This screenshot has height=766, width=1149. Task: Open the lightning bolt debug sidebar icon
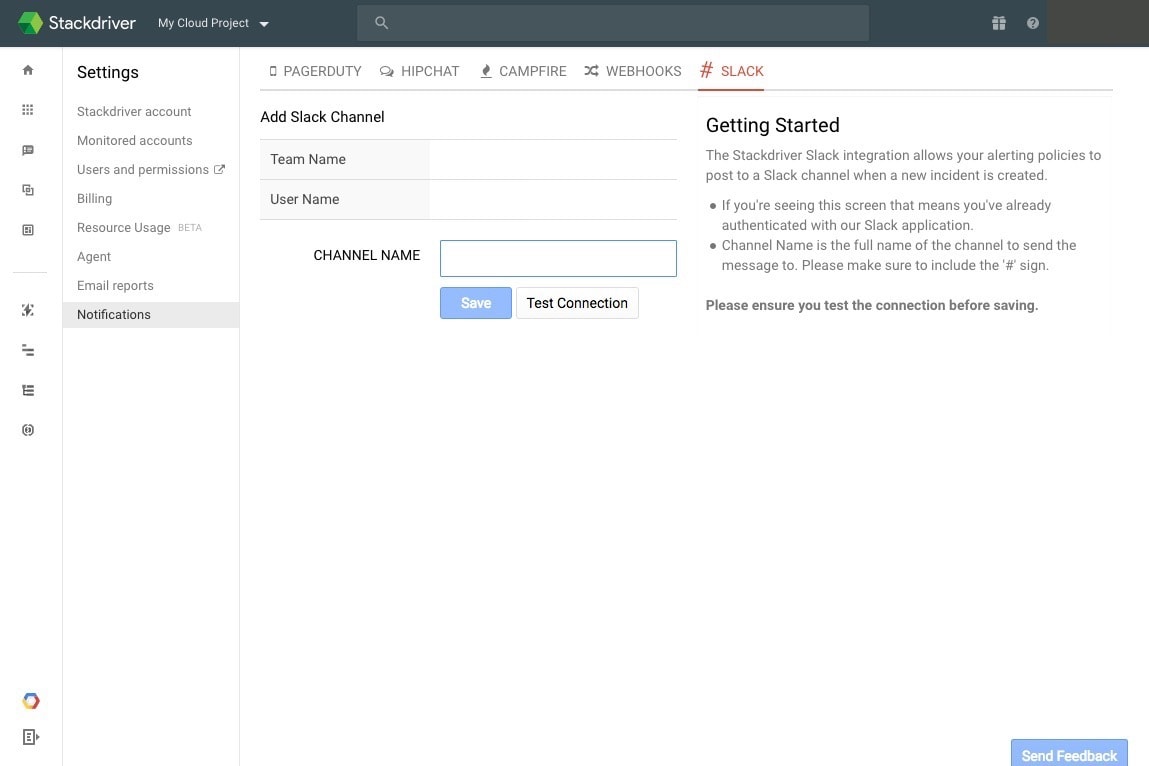point(28,310)
